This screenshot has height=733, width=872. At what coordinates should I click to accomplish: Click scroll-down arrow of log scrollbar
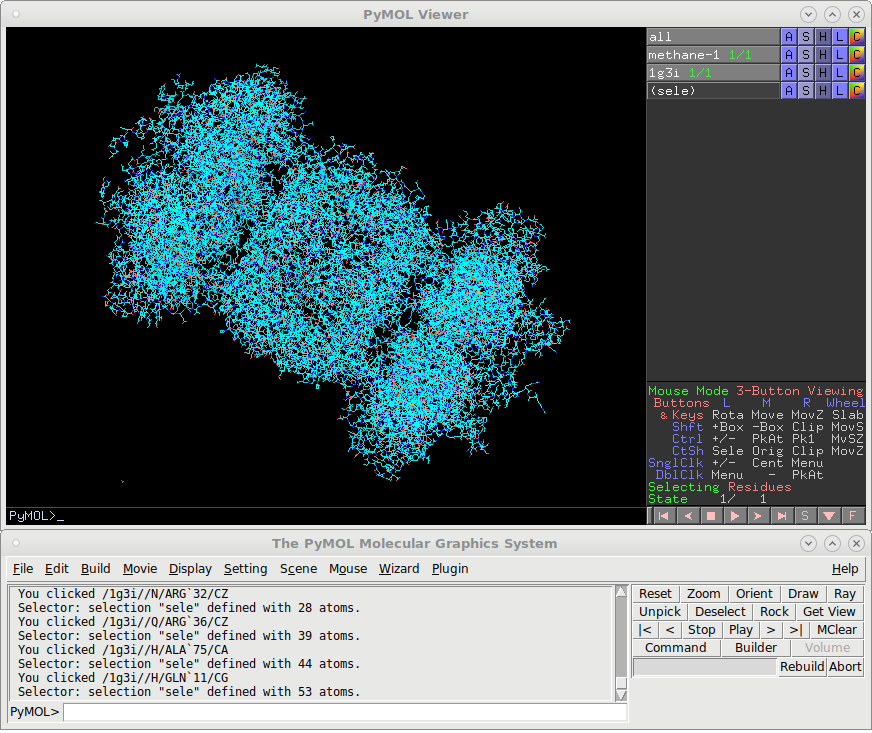[x=621, y=695]
